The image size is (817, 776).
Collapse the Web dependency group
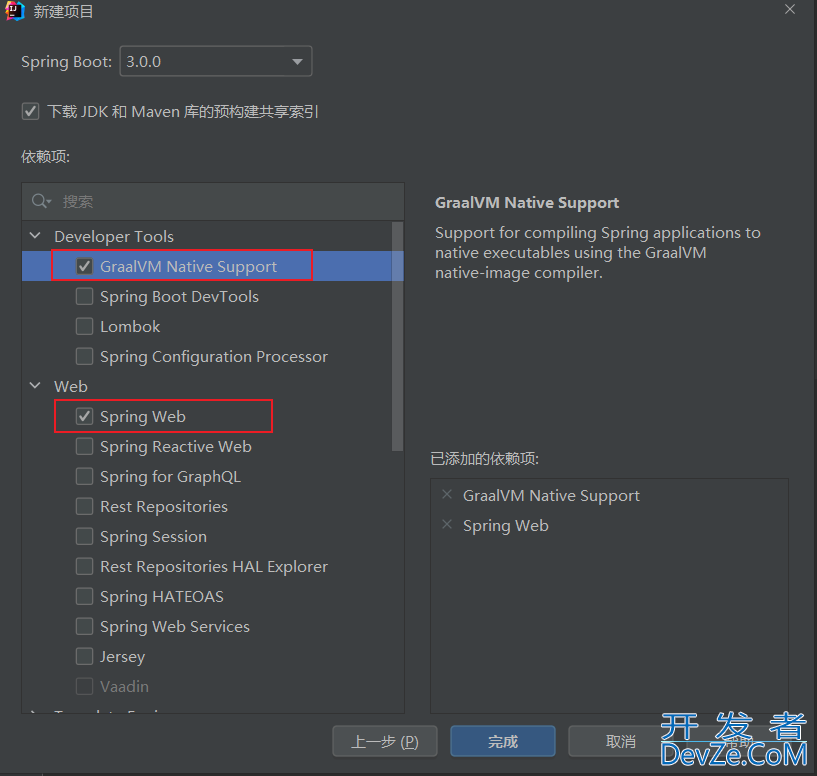(35, 386)
